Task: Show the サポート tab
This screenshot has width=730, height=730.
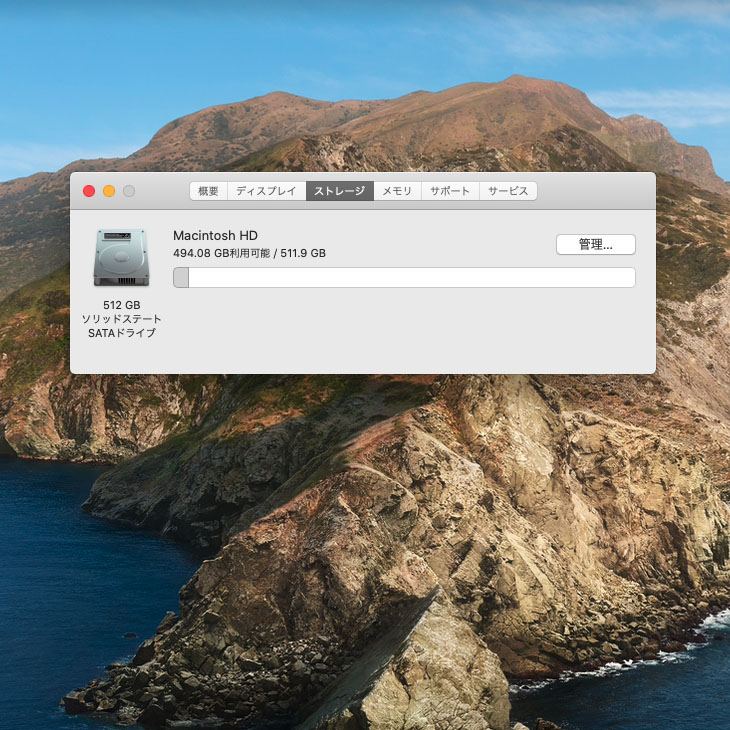Action: click(450, 191)
